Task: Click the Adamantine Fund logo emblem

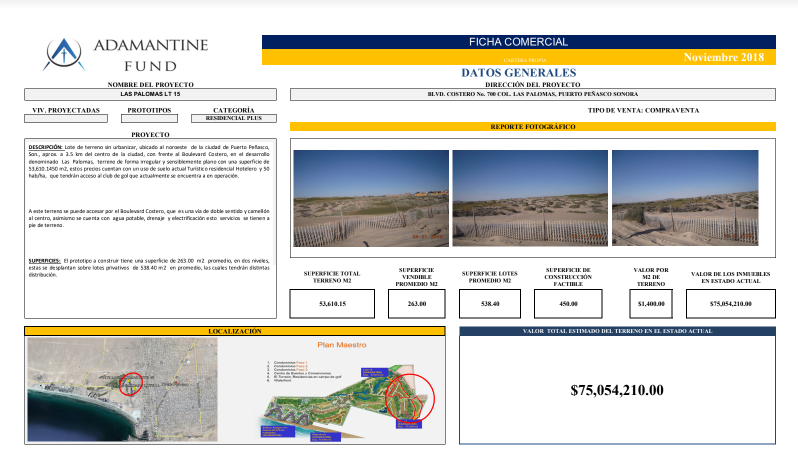Action: [x=64, y=53]
